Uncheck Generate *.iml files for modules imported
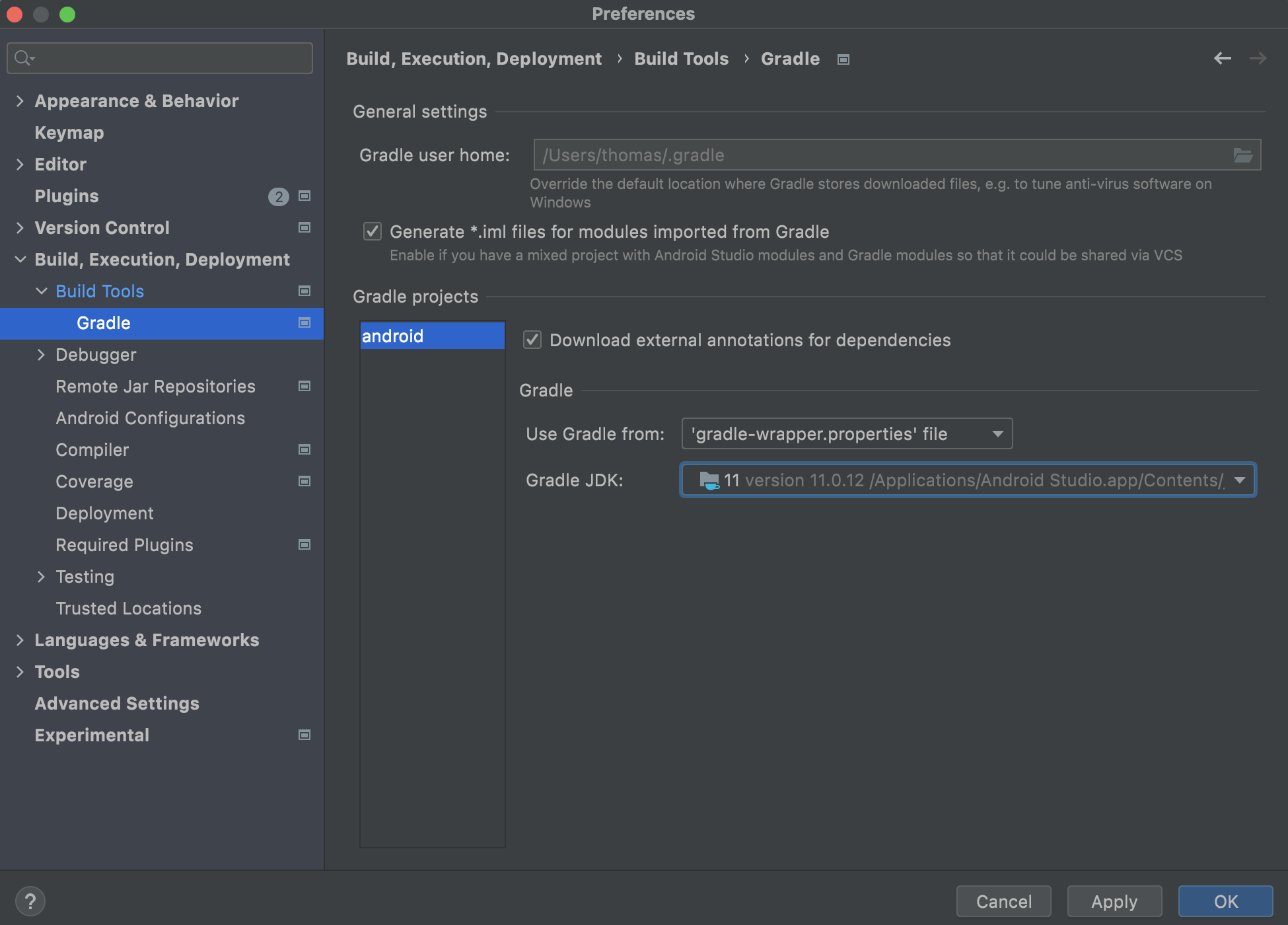The width and height of the screenshot is (1288, 925). click(x=373, y=231)
